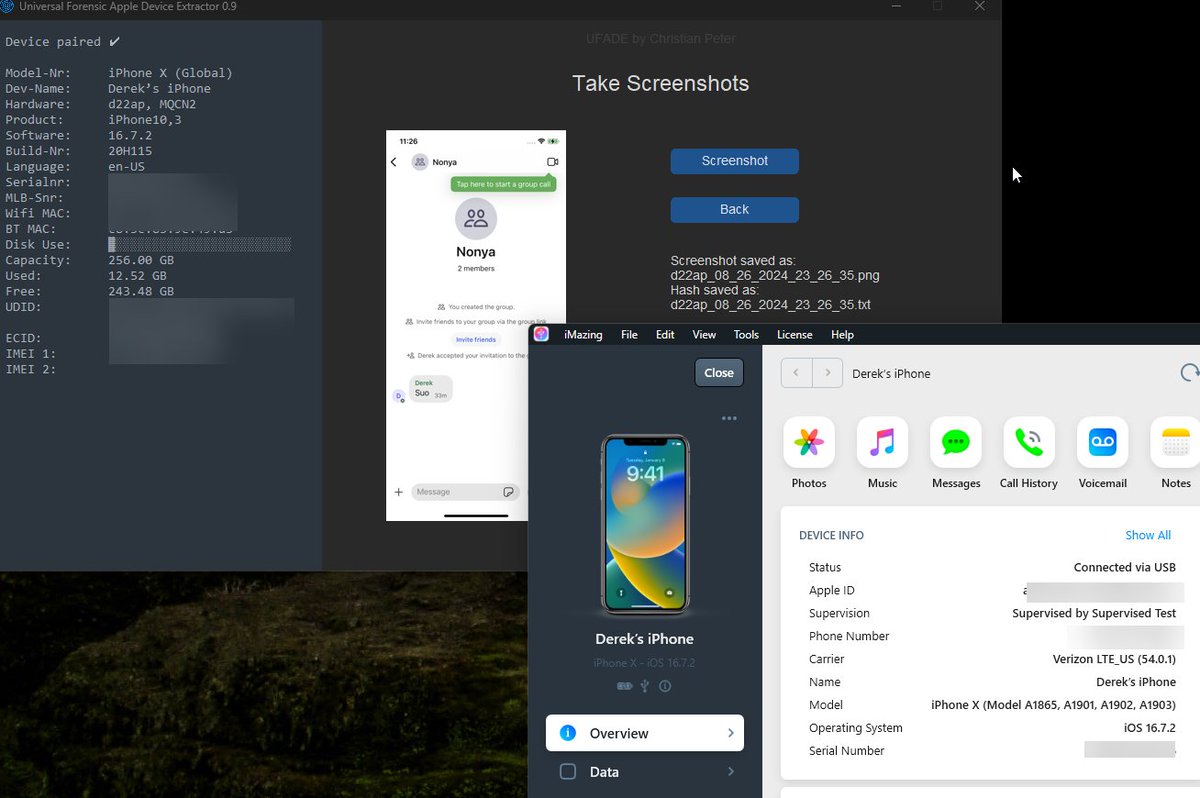Open the License menu
Image resolution: width=1200 pixels, height=798 pixels.
[x=794, y=335]
